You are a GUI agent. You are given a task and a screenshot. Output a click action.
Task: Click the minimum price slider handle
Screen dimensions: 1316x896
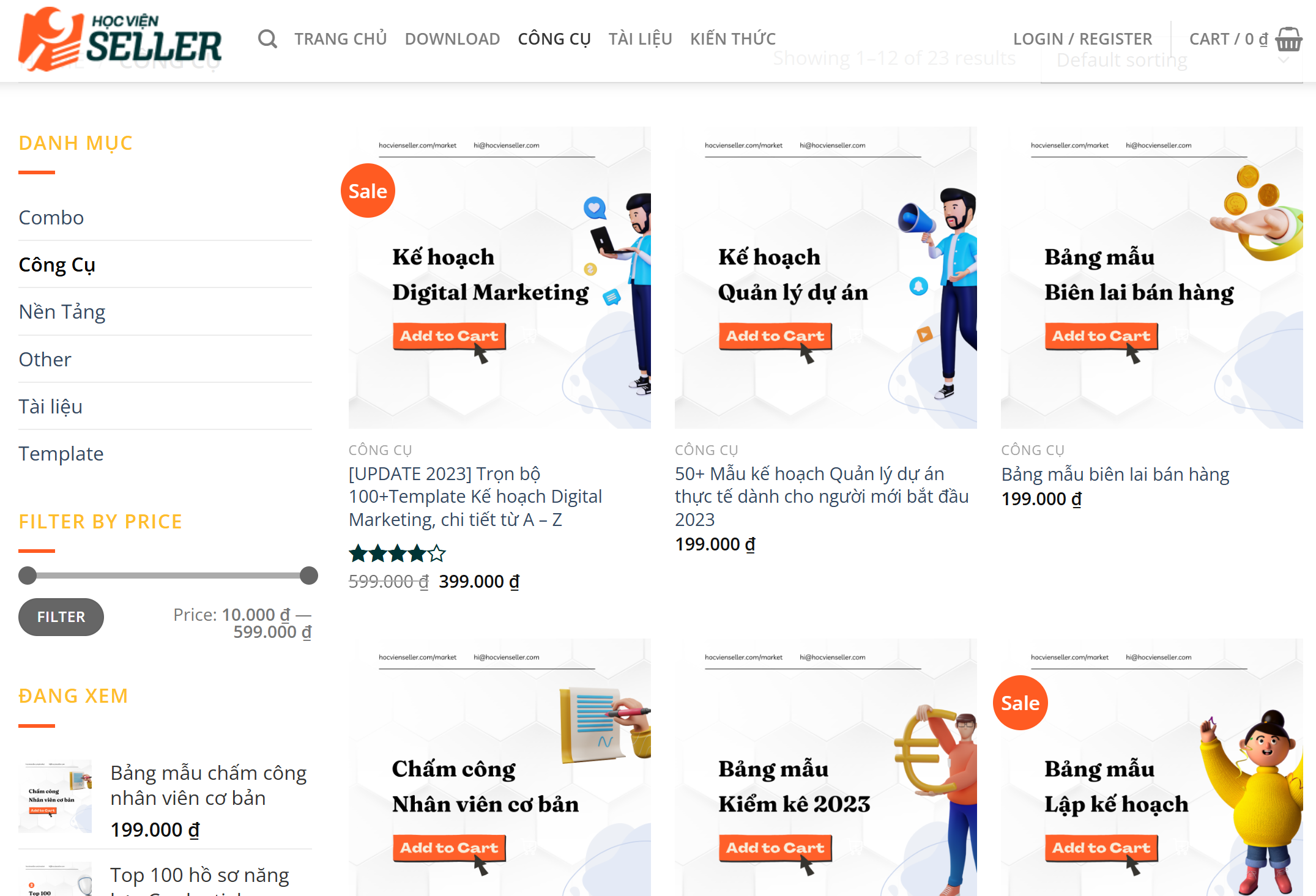[28, 576]
